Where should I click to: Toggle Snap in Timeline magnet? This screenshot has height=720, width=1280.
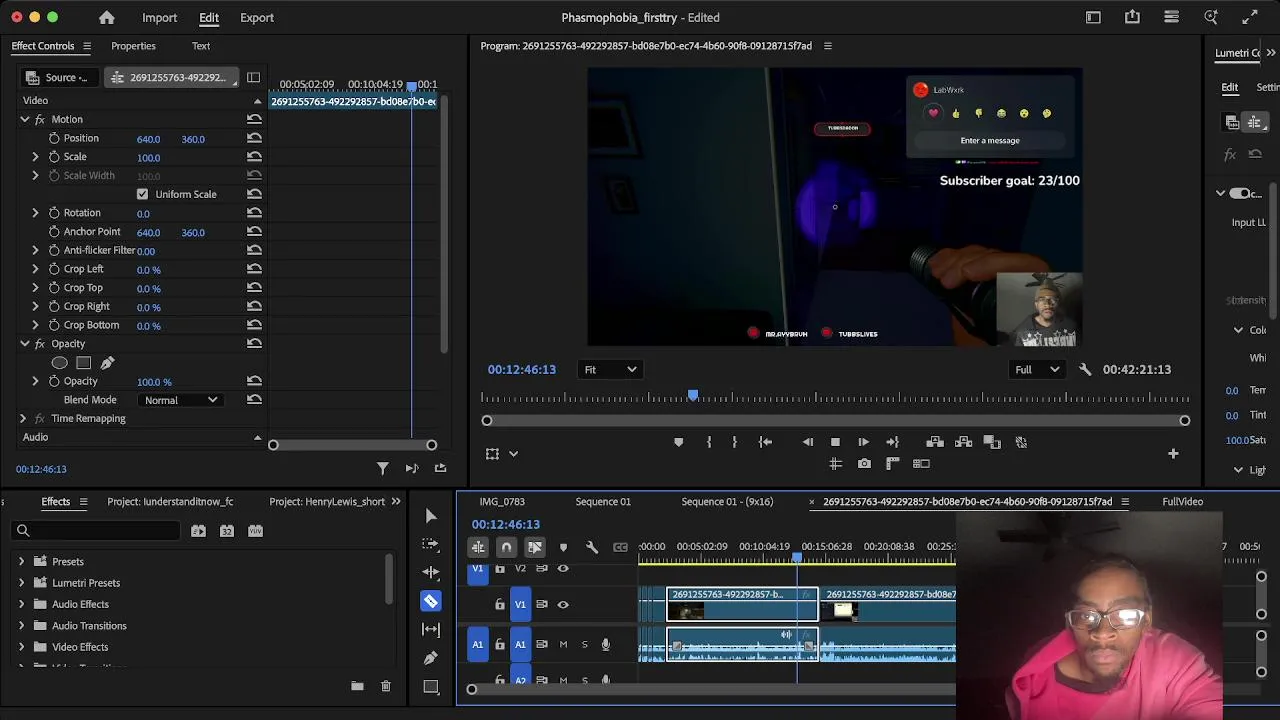pyautogui.click(x=506, y=547)
